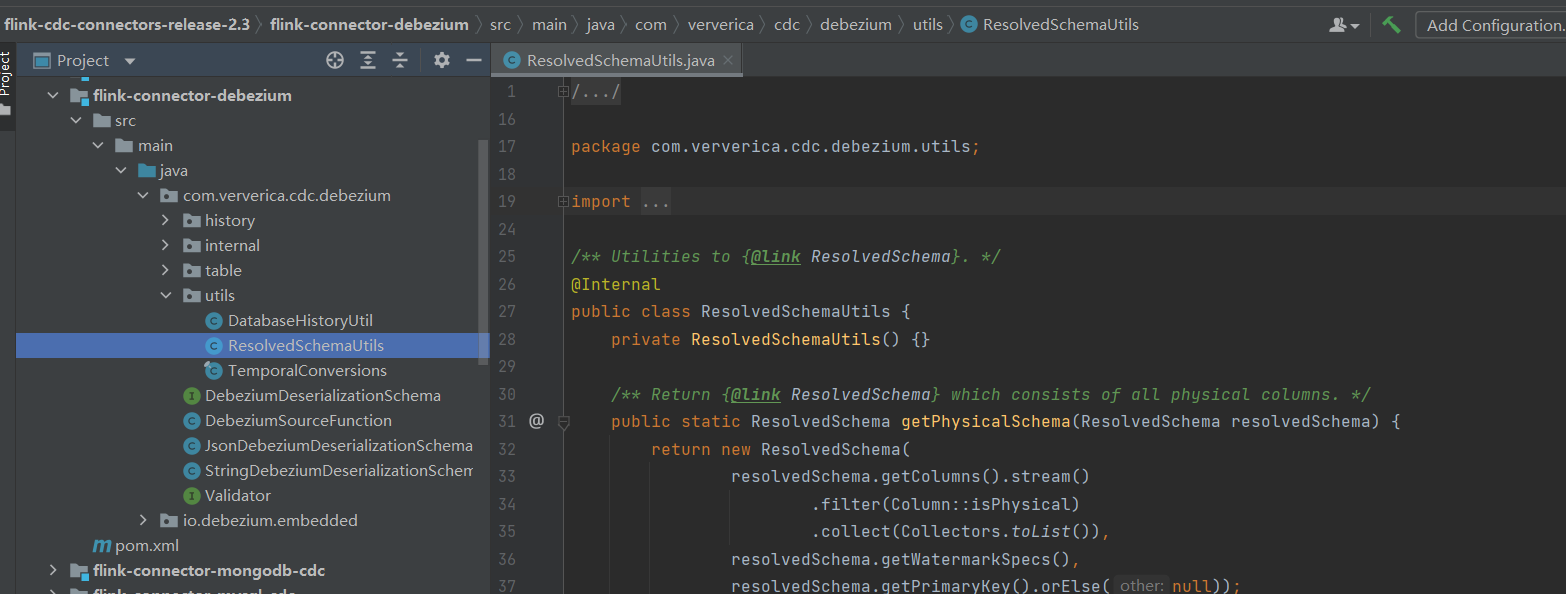Click the green Build Project hammer icon
Viewport: 1566px width, 594px height.
click(x=1390, y=22)
